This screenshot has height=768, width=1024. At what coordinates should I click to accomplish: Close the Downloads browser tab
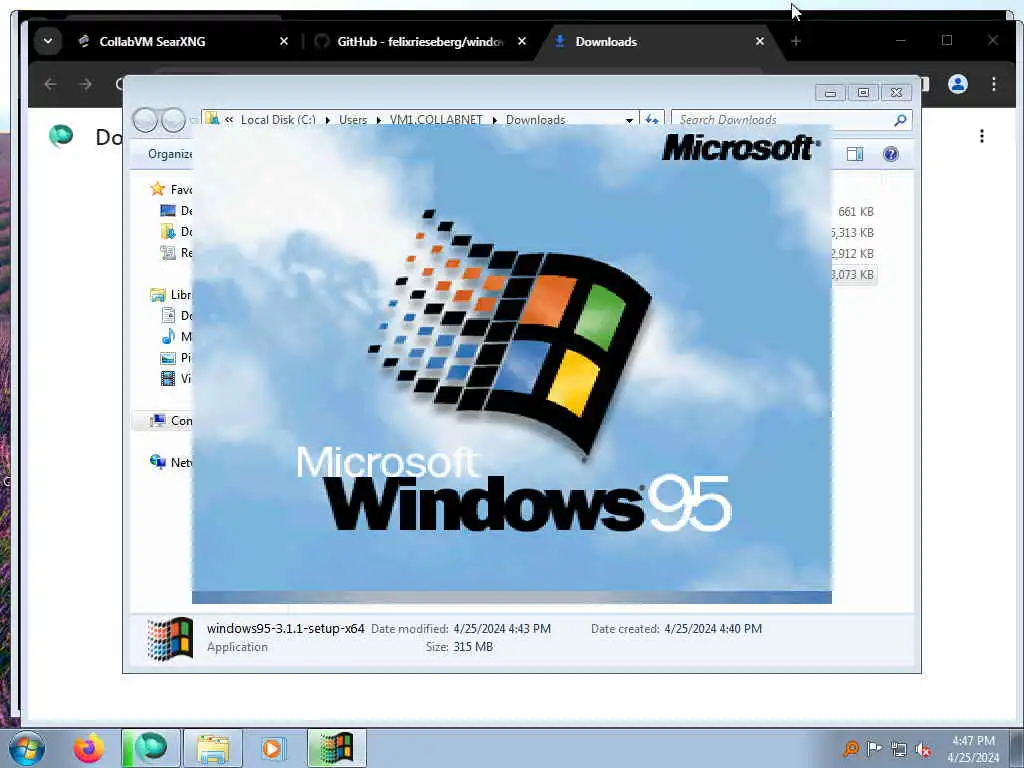[x=760, y=41]
